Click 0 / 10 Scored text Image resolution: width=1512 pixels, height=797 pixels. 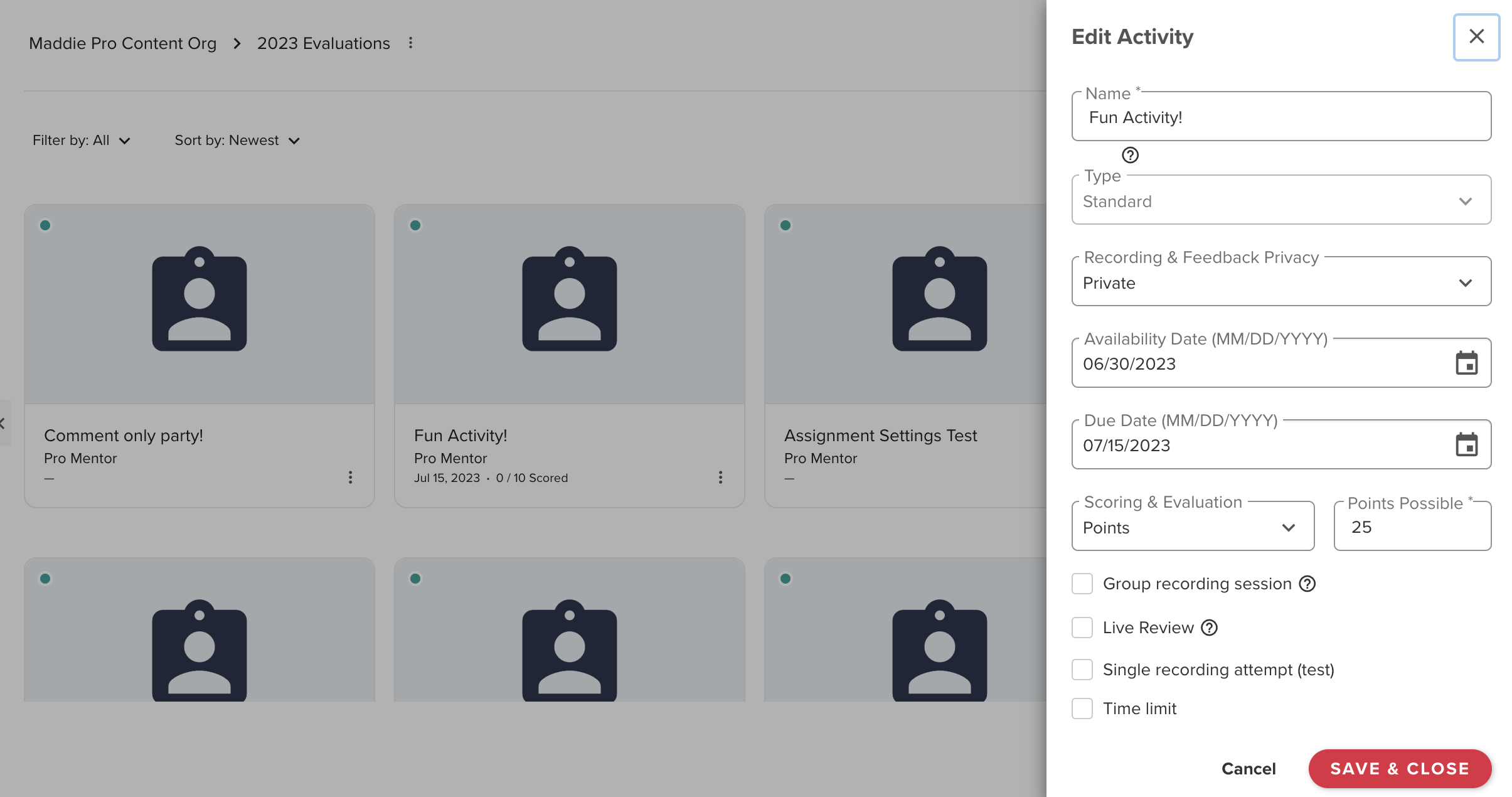pyautogui.click(x=532, y=478)
